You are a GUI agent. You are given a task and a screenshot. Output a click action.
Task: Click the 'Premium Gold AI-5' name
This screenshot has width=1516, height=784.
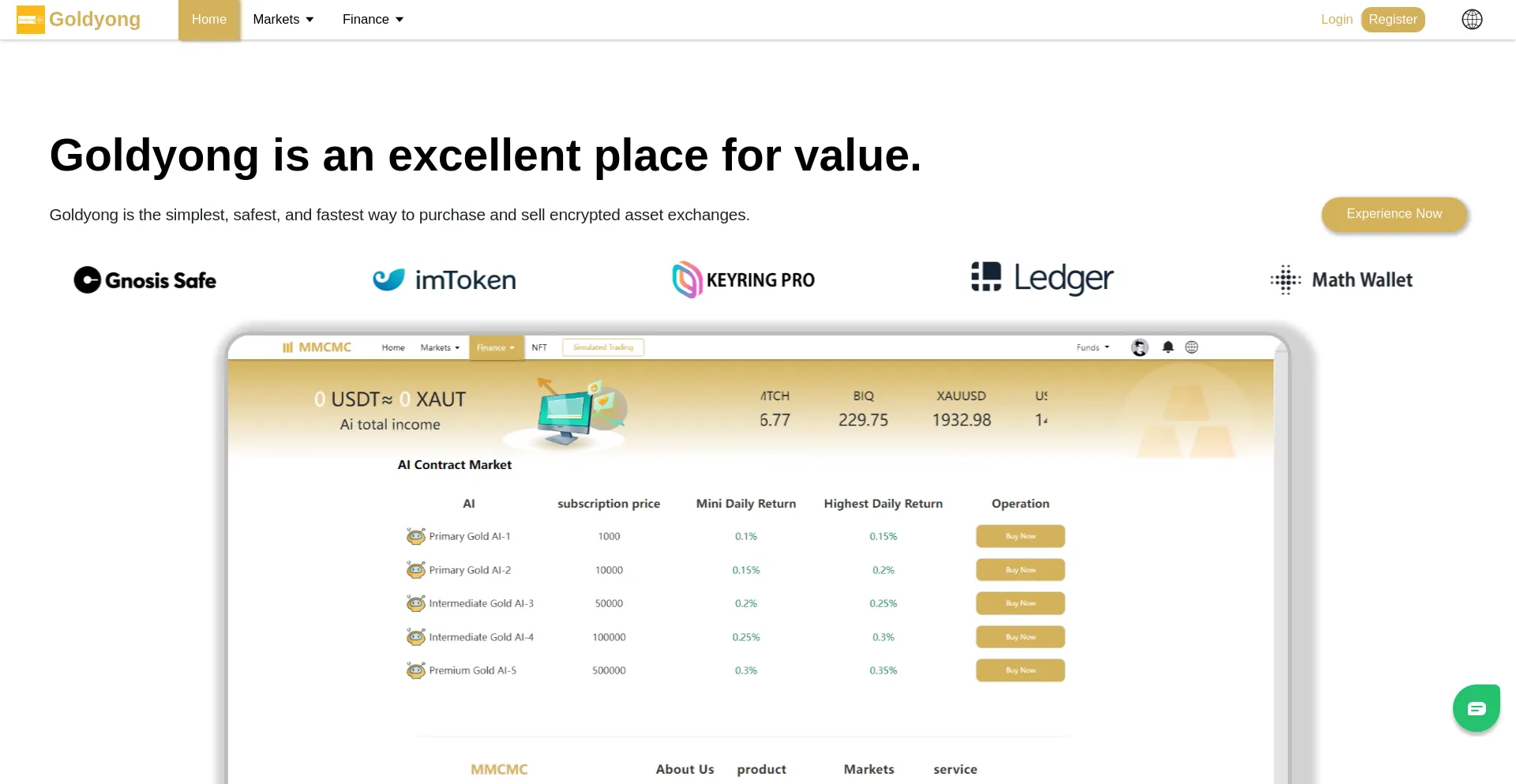tap(473, 670)
